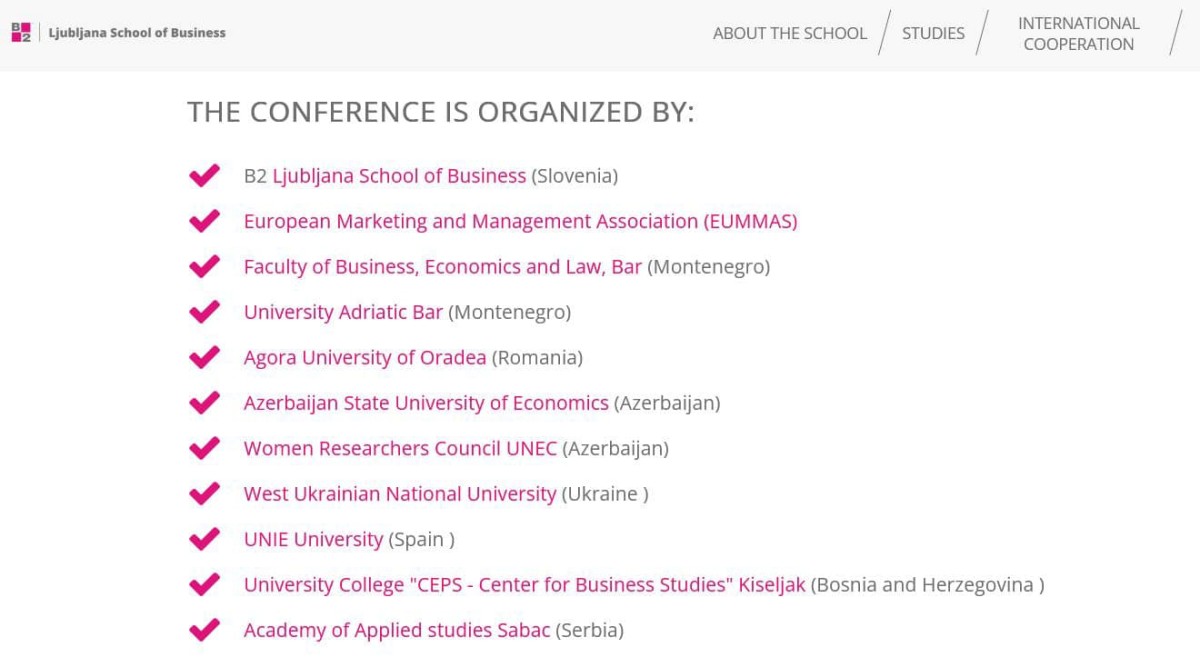Click checkmark icon beside UNIE University
This screenshot has width=1200, height=657.
(x=204, y=539)
